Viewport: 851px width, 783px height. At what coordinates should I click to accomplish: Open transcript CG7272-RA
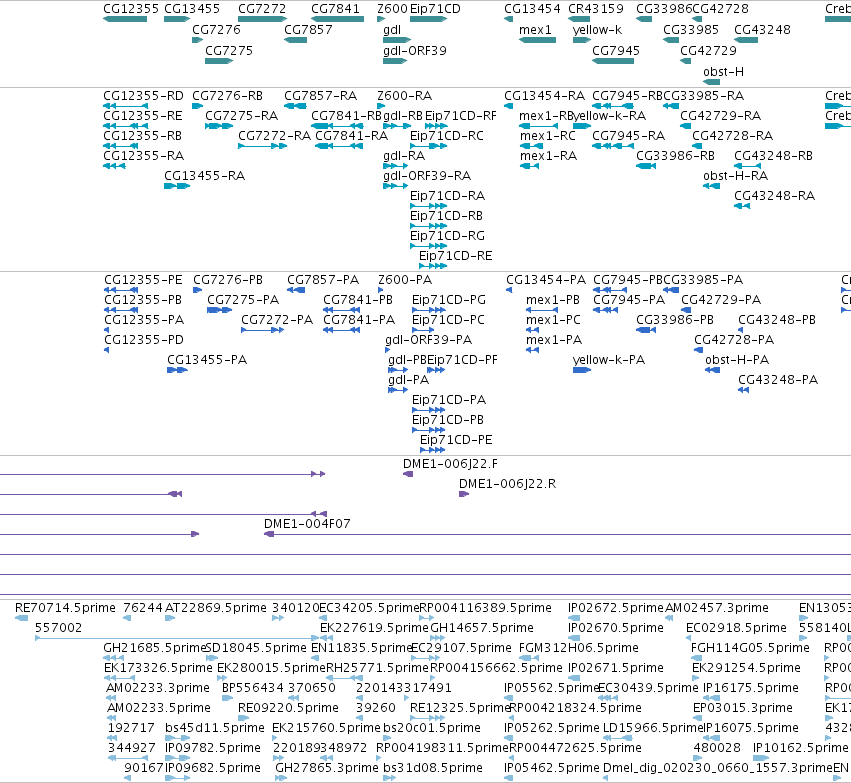coord(274,136)
